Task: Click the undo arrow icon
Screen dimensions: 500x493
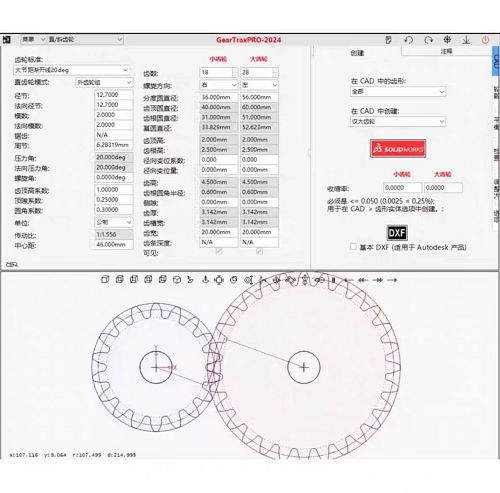Action: click(x=408, y=40)
